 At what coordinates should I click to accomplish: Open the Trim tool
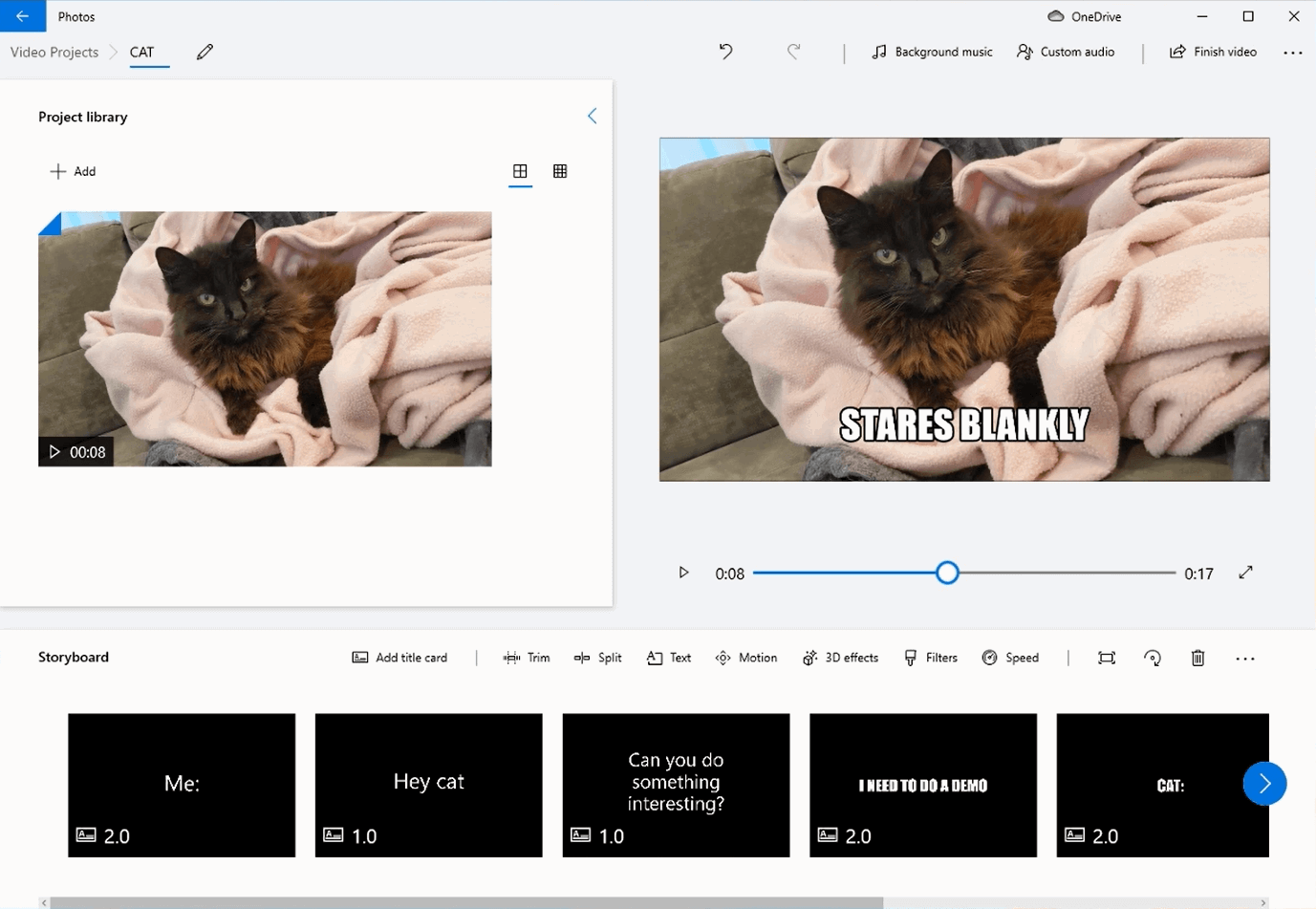point(527,658)
